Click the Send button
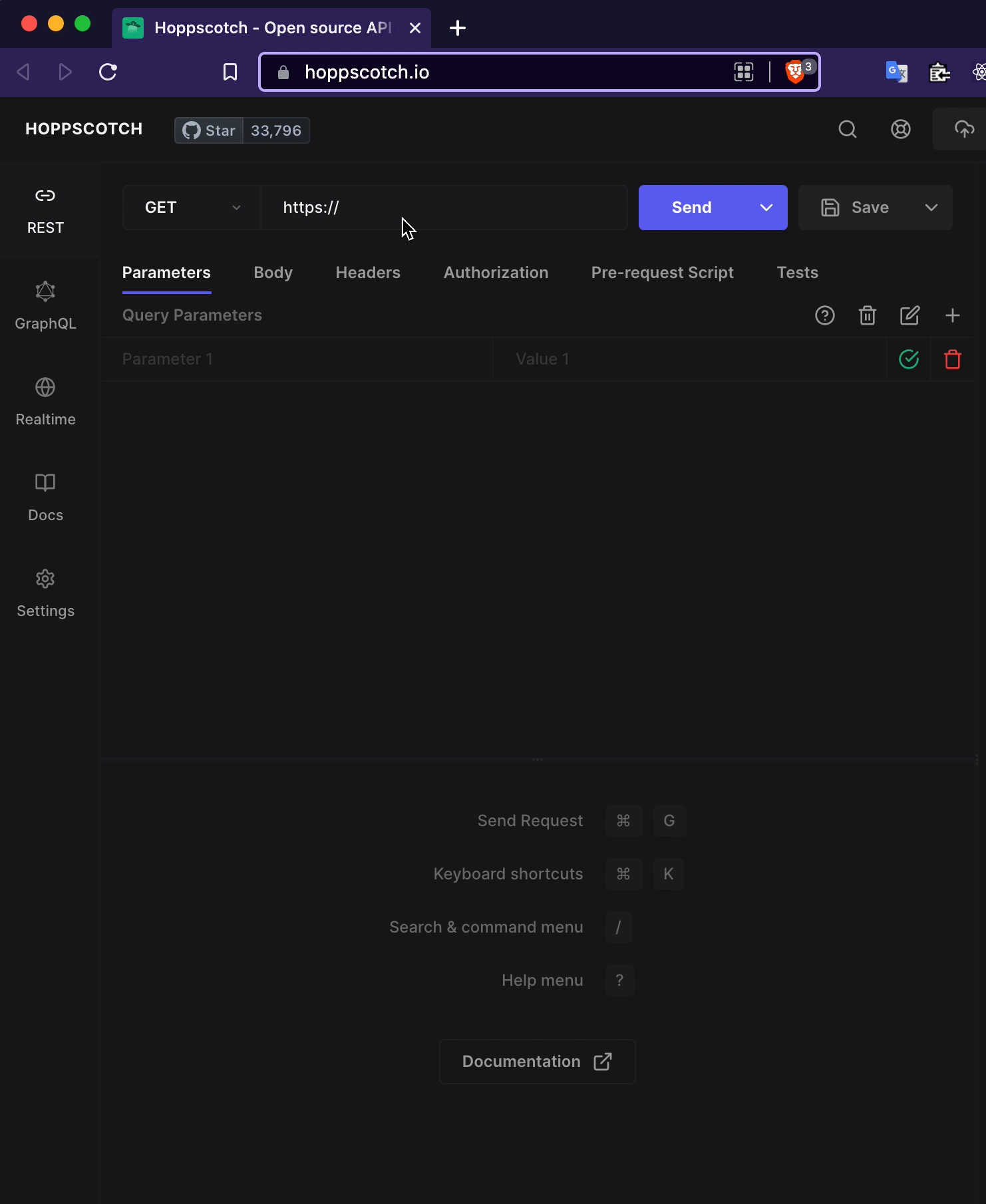The width and height of the screenshot is (986, 1204). (x=692, y=208)
